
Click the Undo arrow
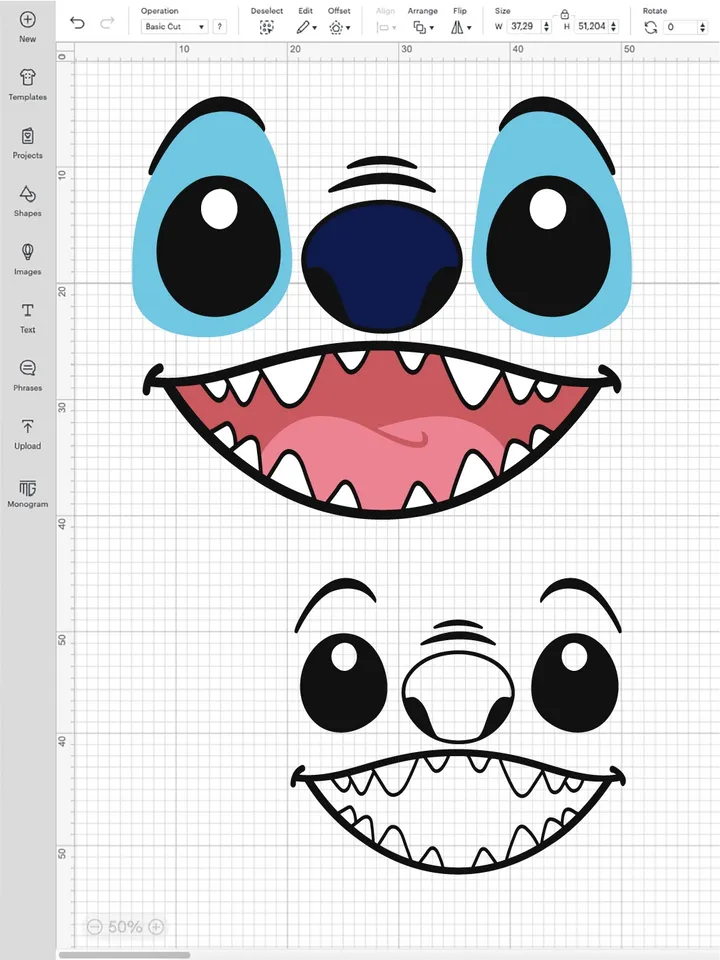coord(78,22)
